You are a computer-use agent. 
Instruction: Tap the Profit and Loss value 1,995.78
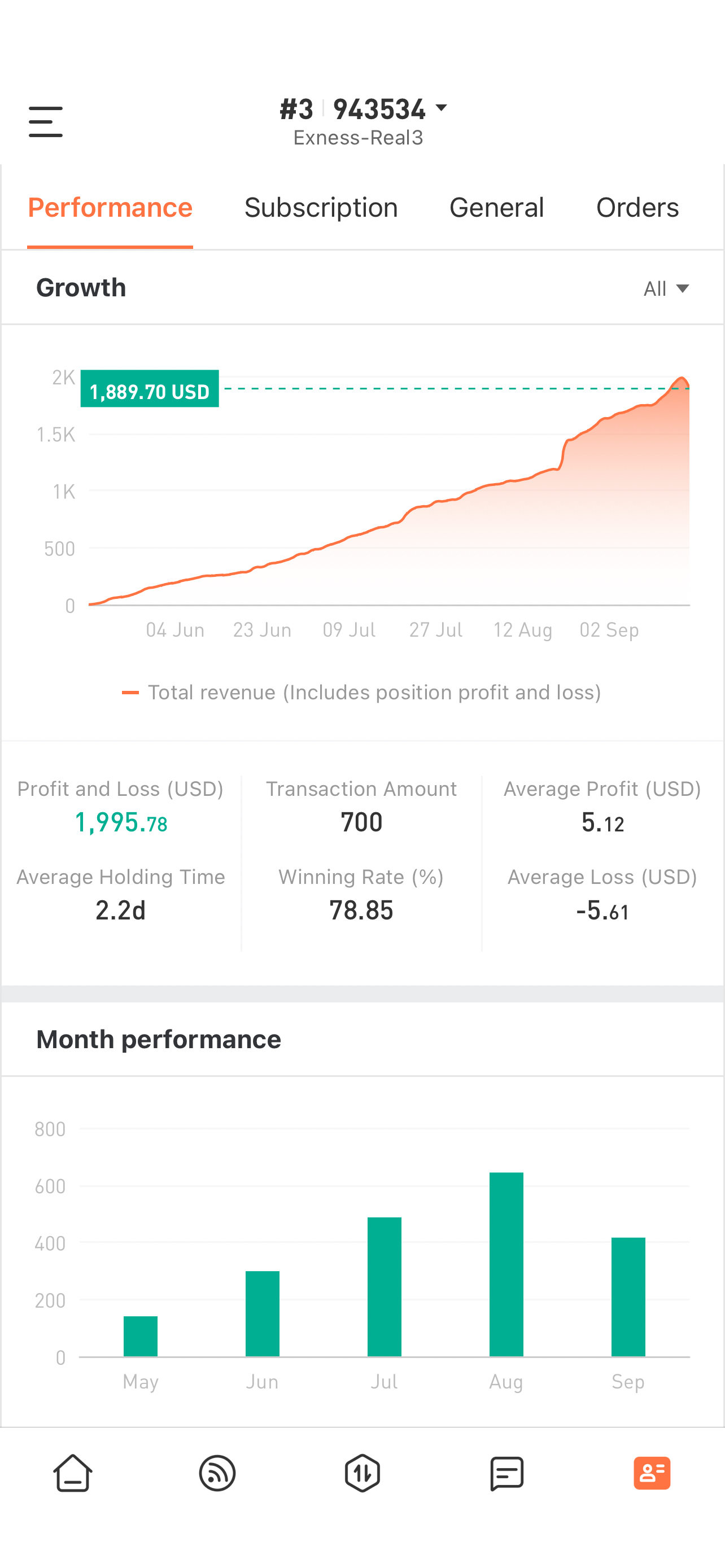[120, 823]
